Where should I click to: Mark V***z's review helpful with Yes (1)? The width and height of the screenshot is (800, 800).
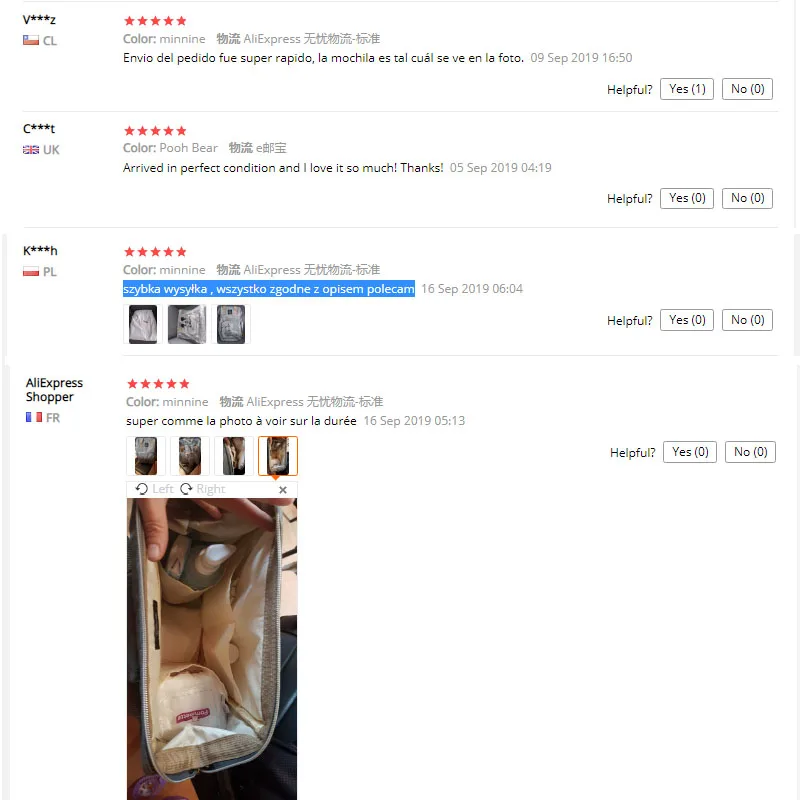(687, 89)
